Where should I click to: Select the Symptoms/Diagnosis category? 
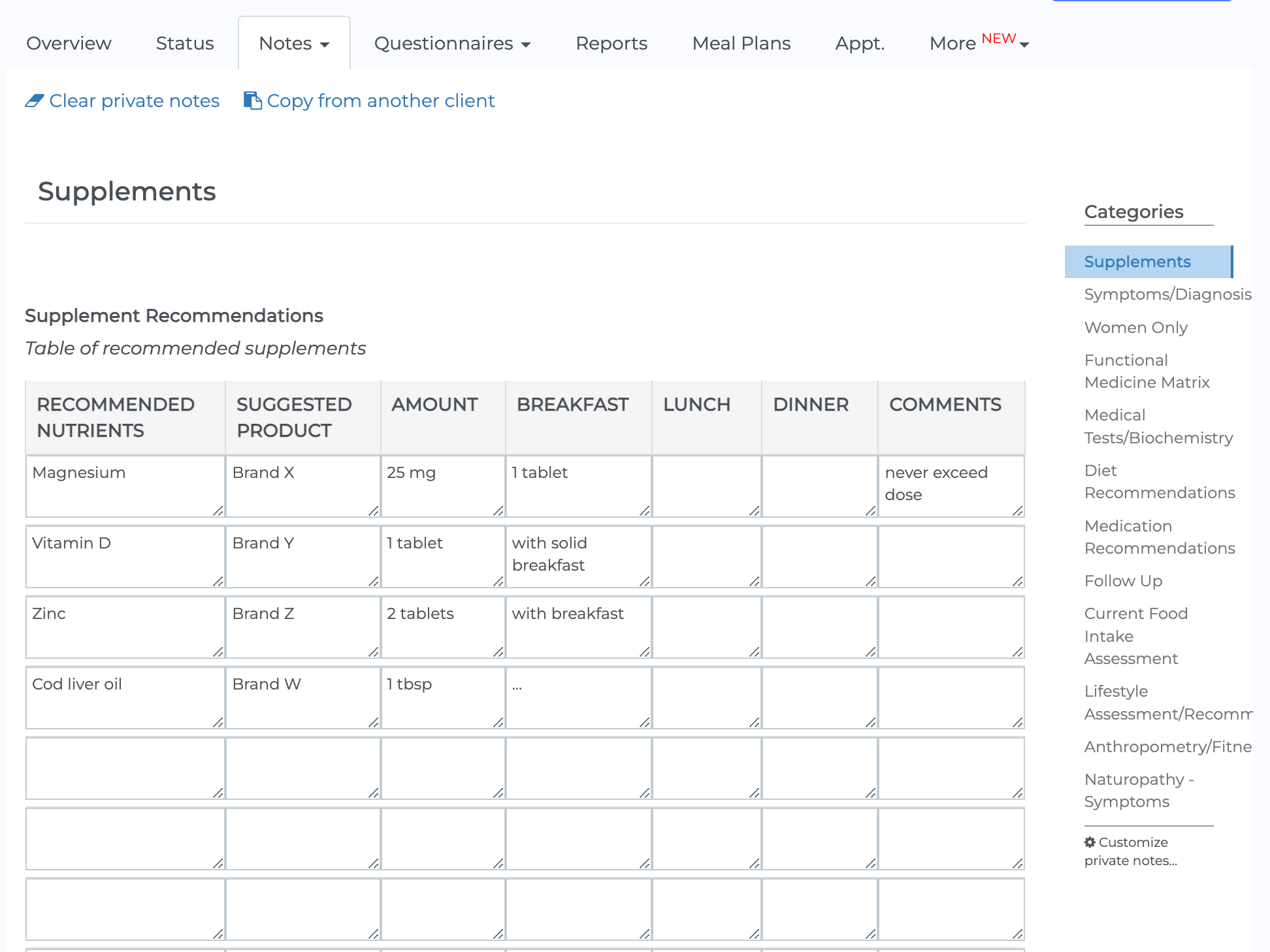pos(1167,294)
